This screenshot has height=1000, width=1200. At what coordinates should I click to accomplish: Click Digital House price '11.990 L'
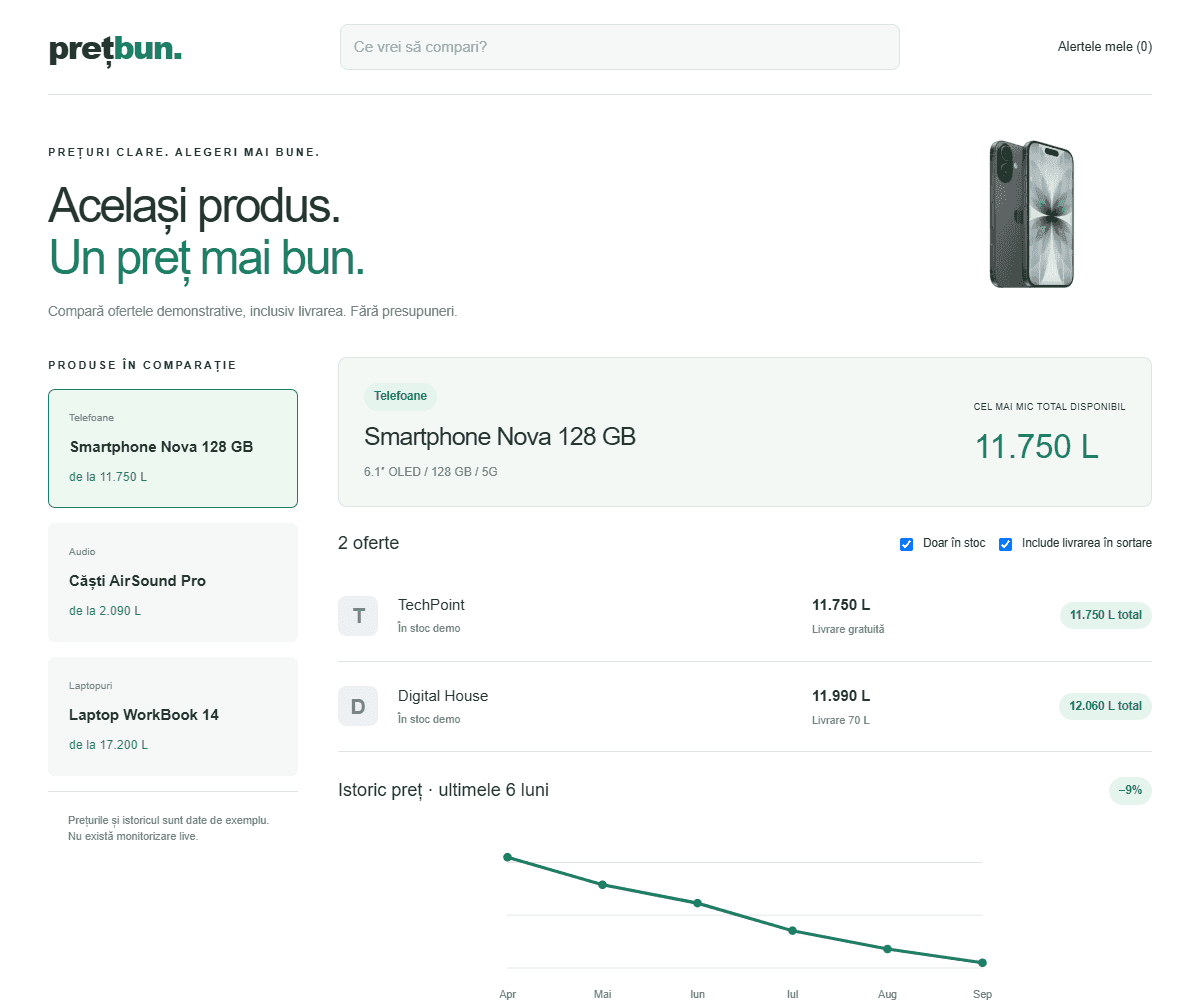[841, 696]
